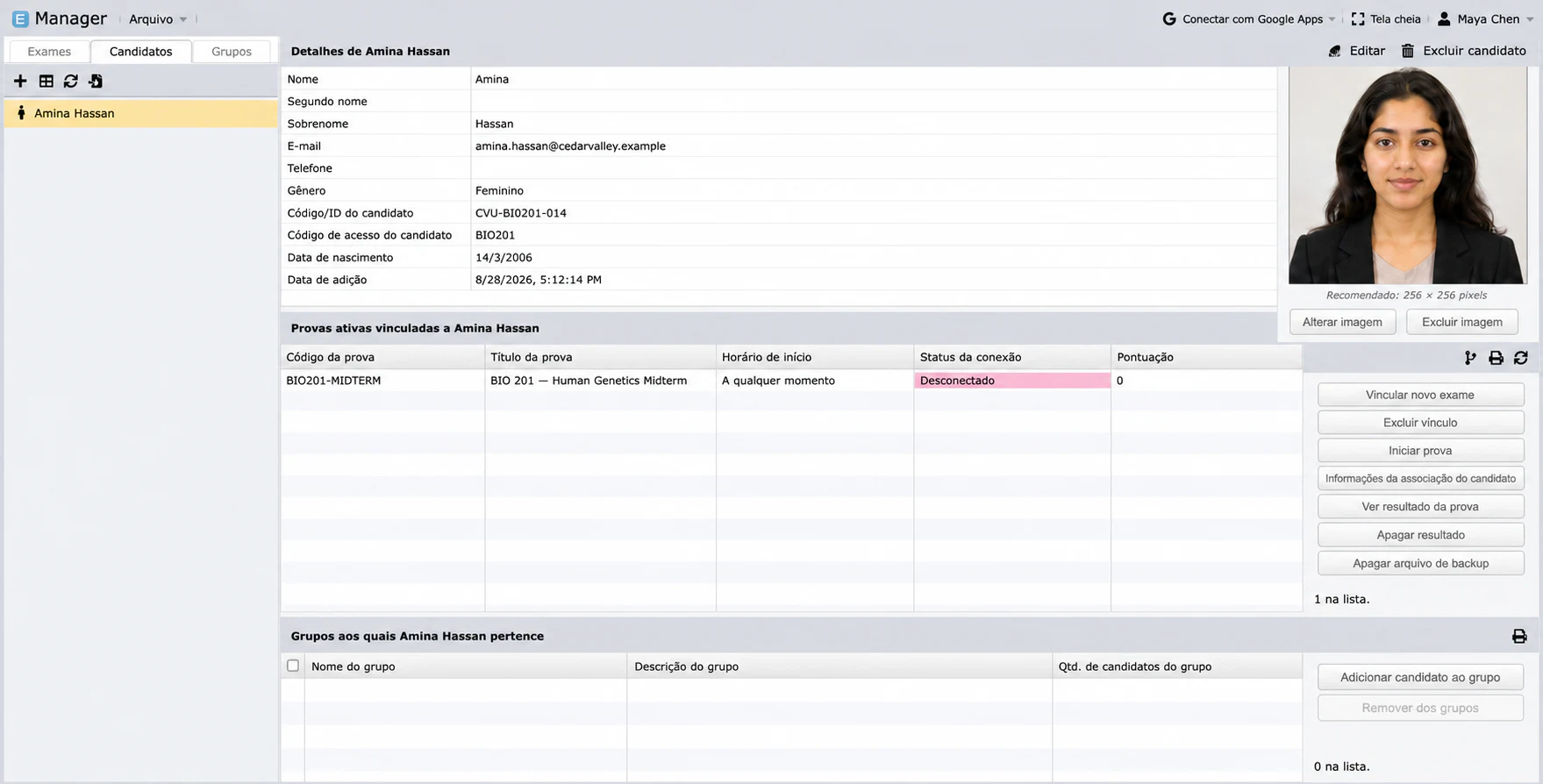
Task: Open the Arquivo dropdown menu
Action: coord(158,19)
